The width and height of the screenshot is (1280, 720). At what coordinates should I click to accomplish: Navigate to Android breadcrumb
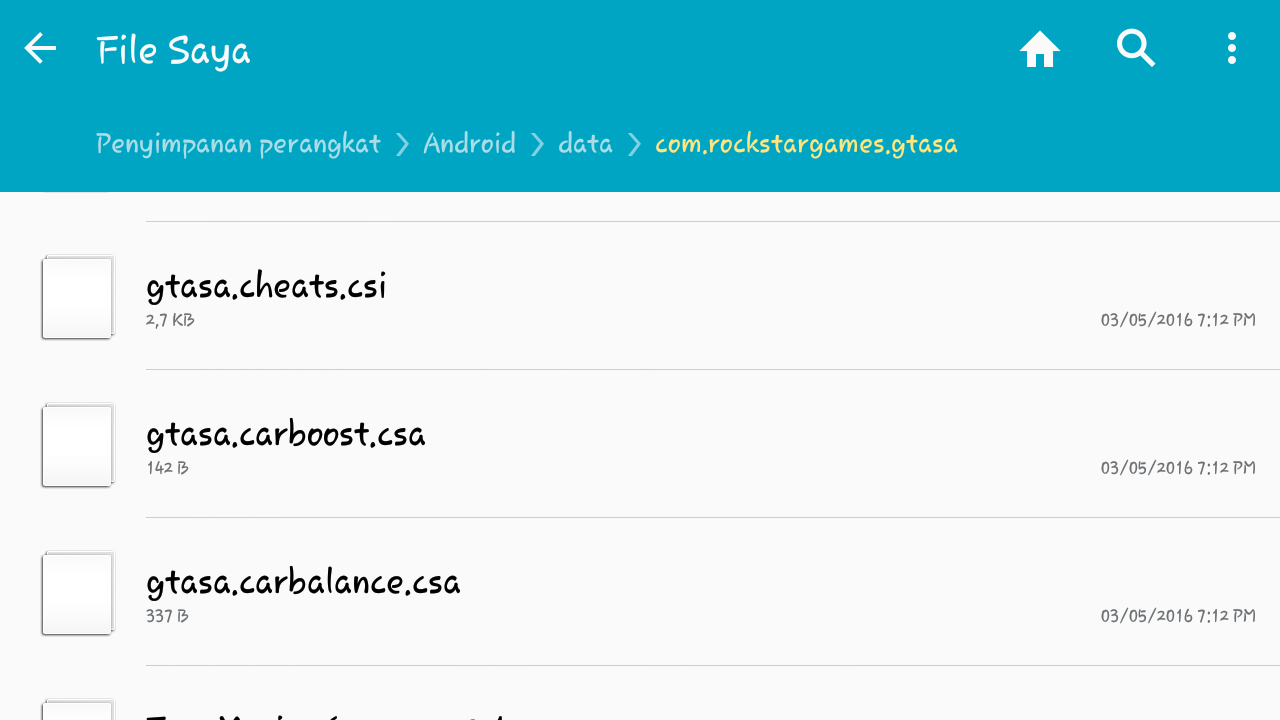[x=469, y=144]
